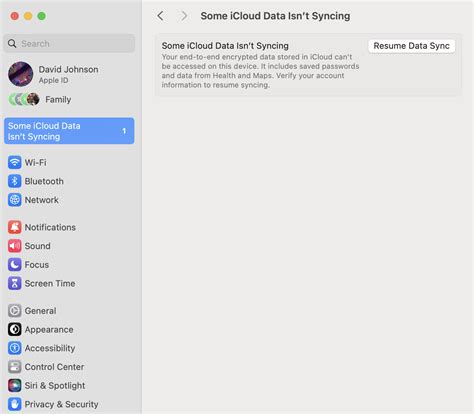474x414 pixels.
Task: Click the red close window button
Action: pos(15,16)
